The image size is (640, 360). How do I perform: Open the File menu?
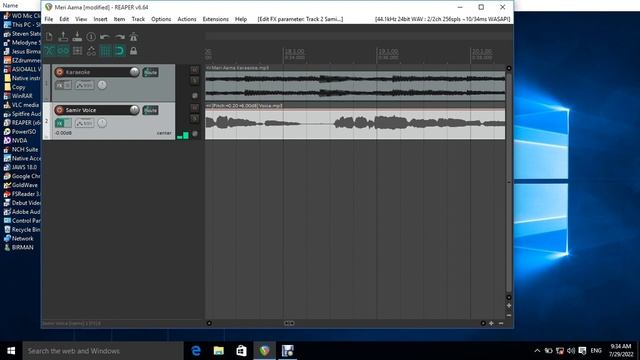click(49, 19)
